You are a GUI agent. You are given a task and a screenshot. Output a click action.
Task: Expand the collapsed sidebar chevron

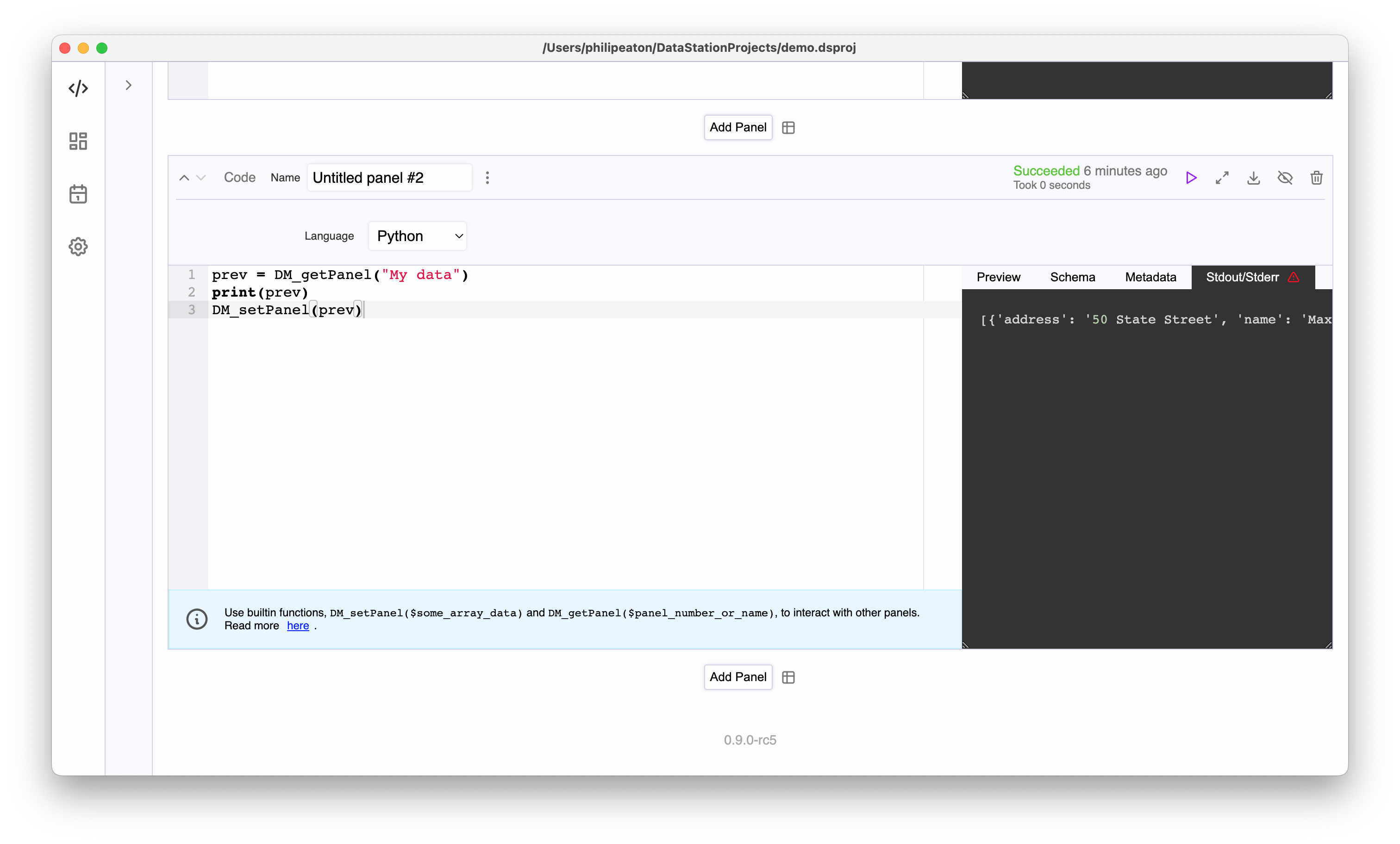coord(128,85)
